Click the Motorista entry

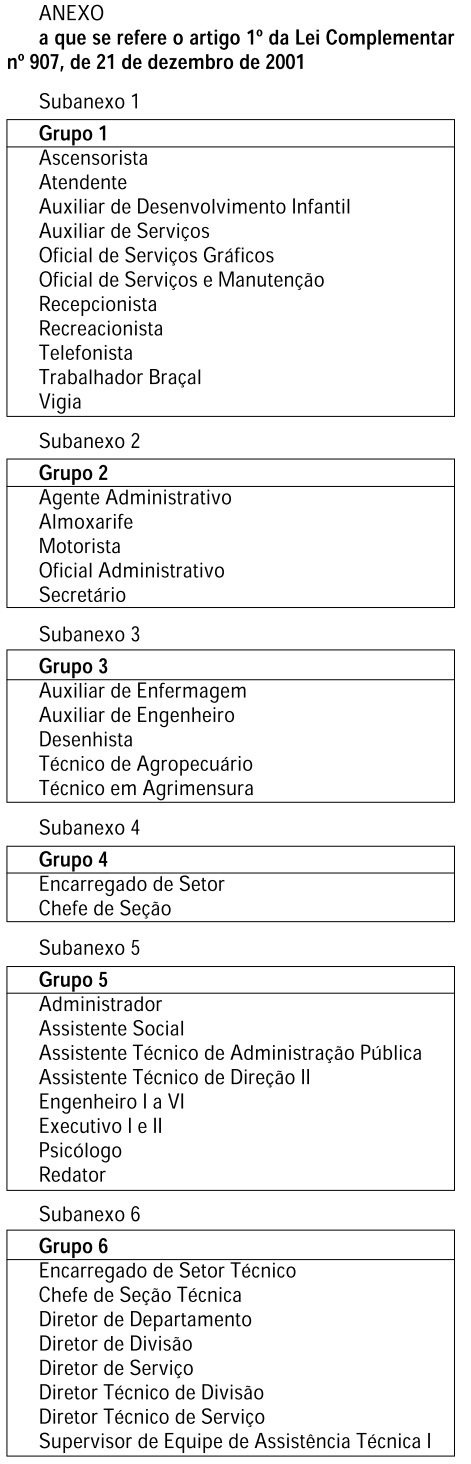[x=79, y=547]
